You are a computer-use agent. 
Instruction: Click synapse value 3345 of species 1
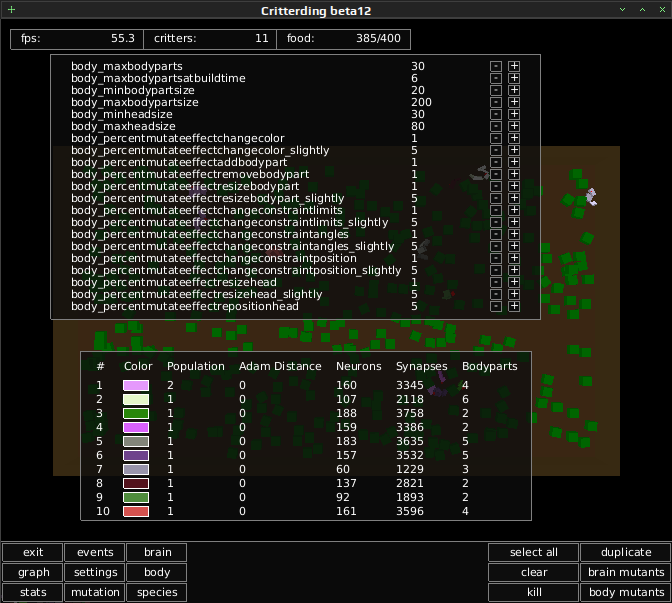click(410, 385)
